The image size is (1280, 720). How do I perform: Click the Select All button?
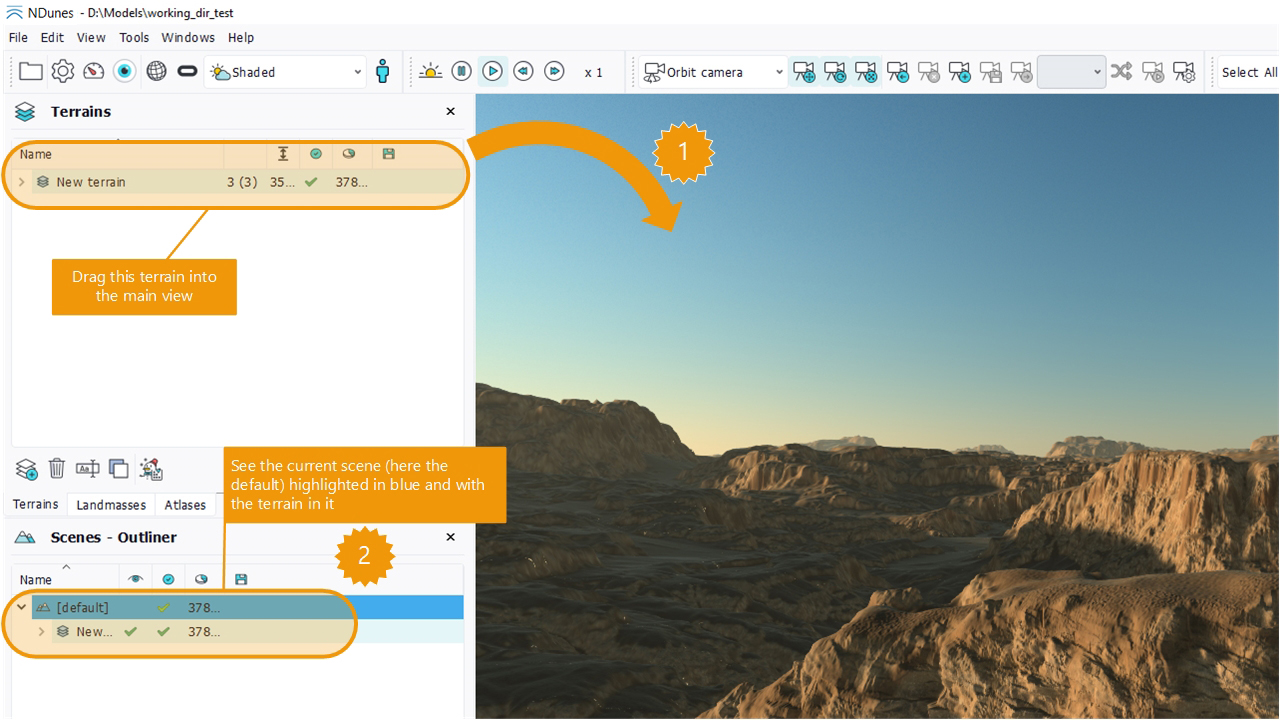(1248, 72)
